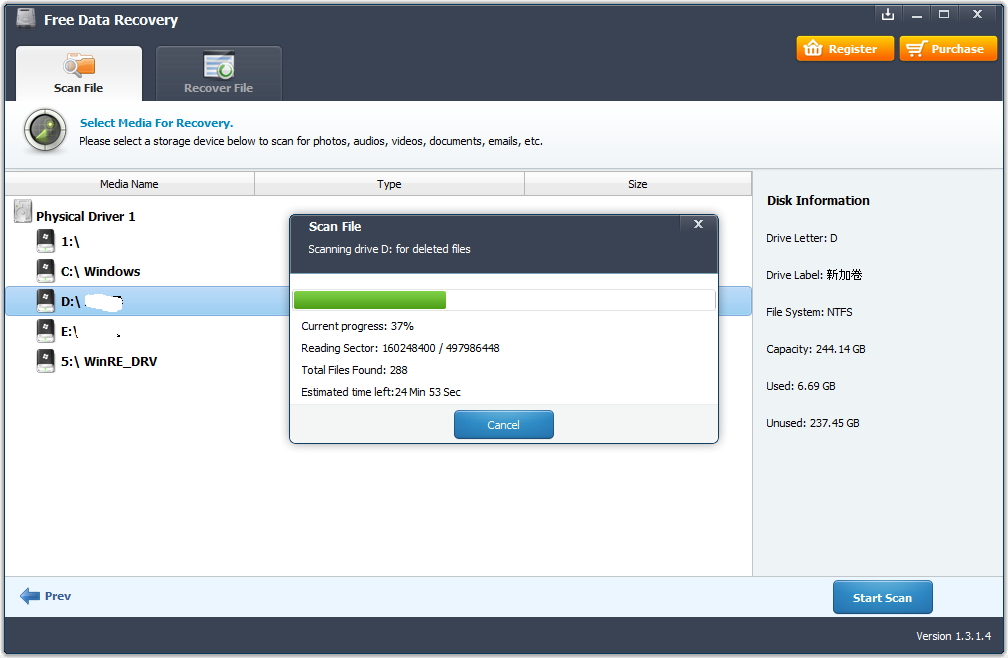This screenshot has height=658, width=1008.
Task: Select the 5:\ WinRE_DRV drive icon
Action: click(x=46, y=361)
